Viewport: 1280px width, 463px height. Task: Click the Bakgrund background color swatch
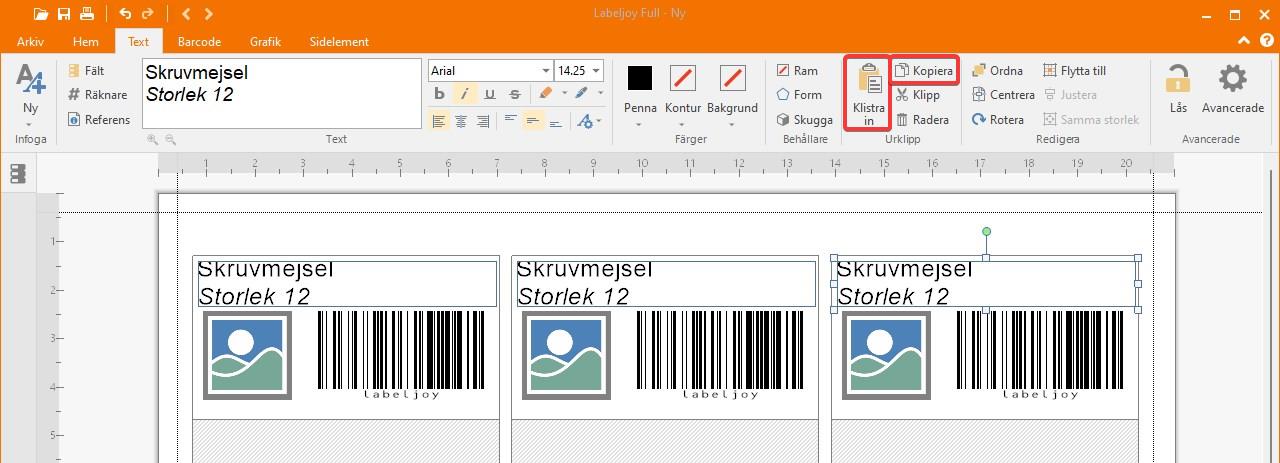click(x=732, y=77)
